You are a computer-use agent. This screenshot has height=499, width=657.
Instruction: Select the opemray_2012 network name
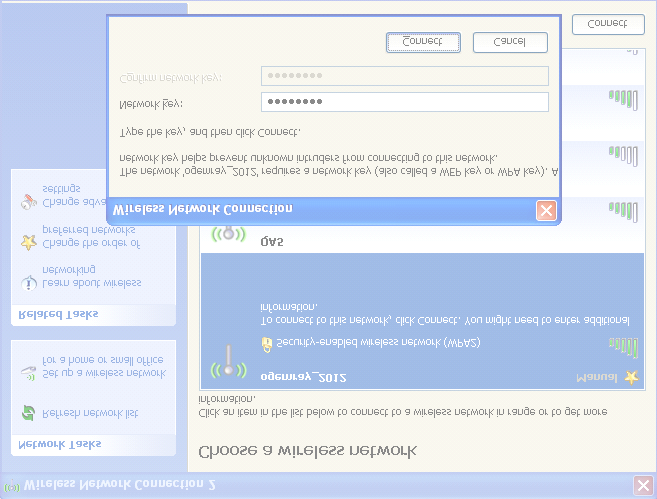pyautogui.click(x=303, y=377)
